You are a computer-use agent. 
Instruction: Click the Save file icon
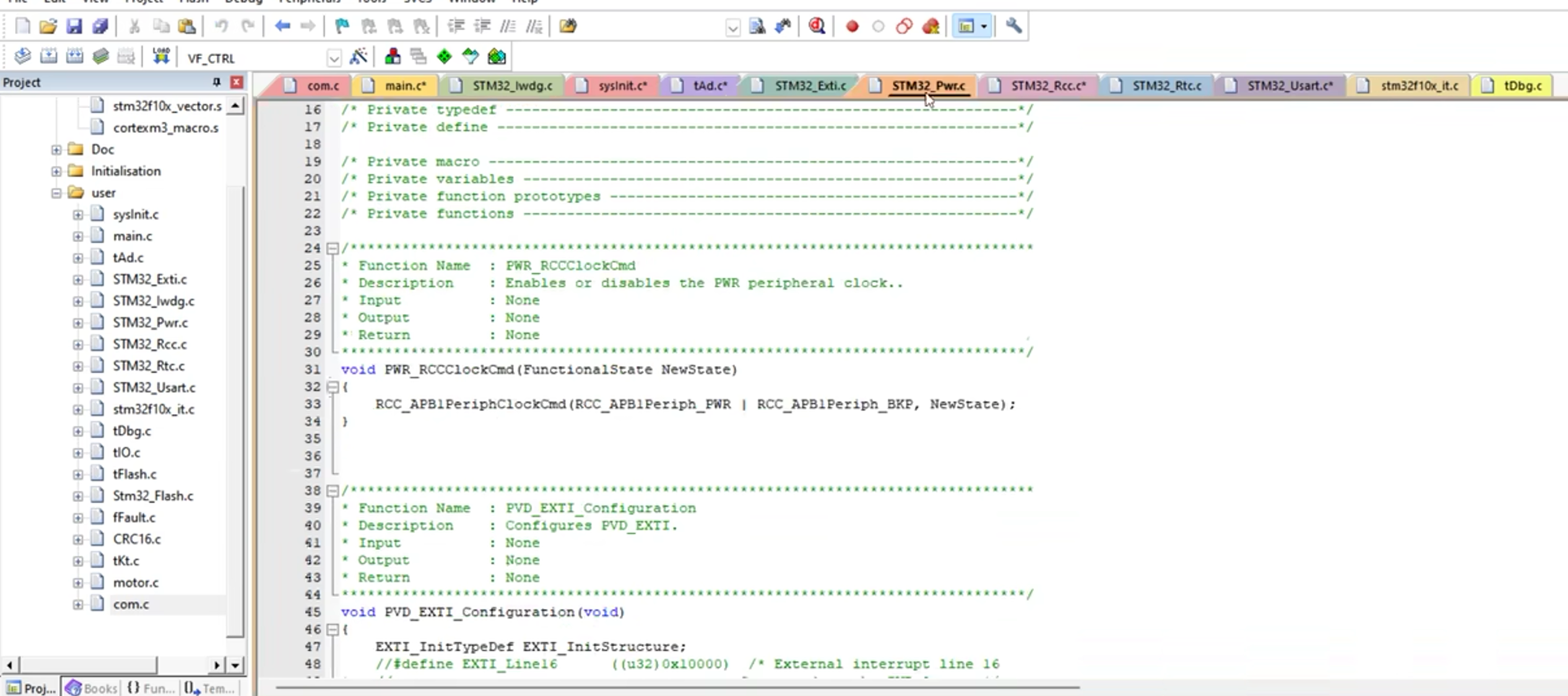(x=74, y=26)
